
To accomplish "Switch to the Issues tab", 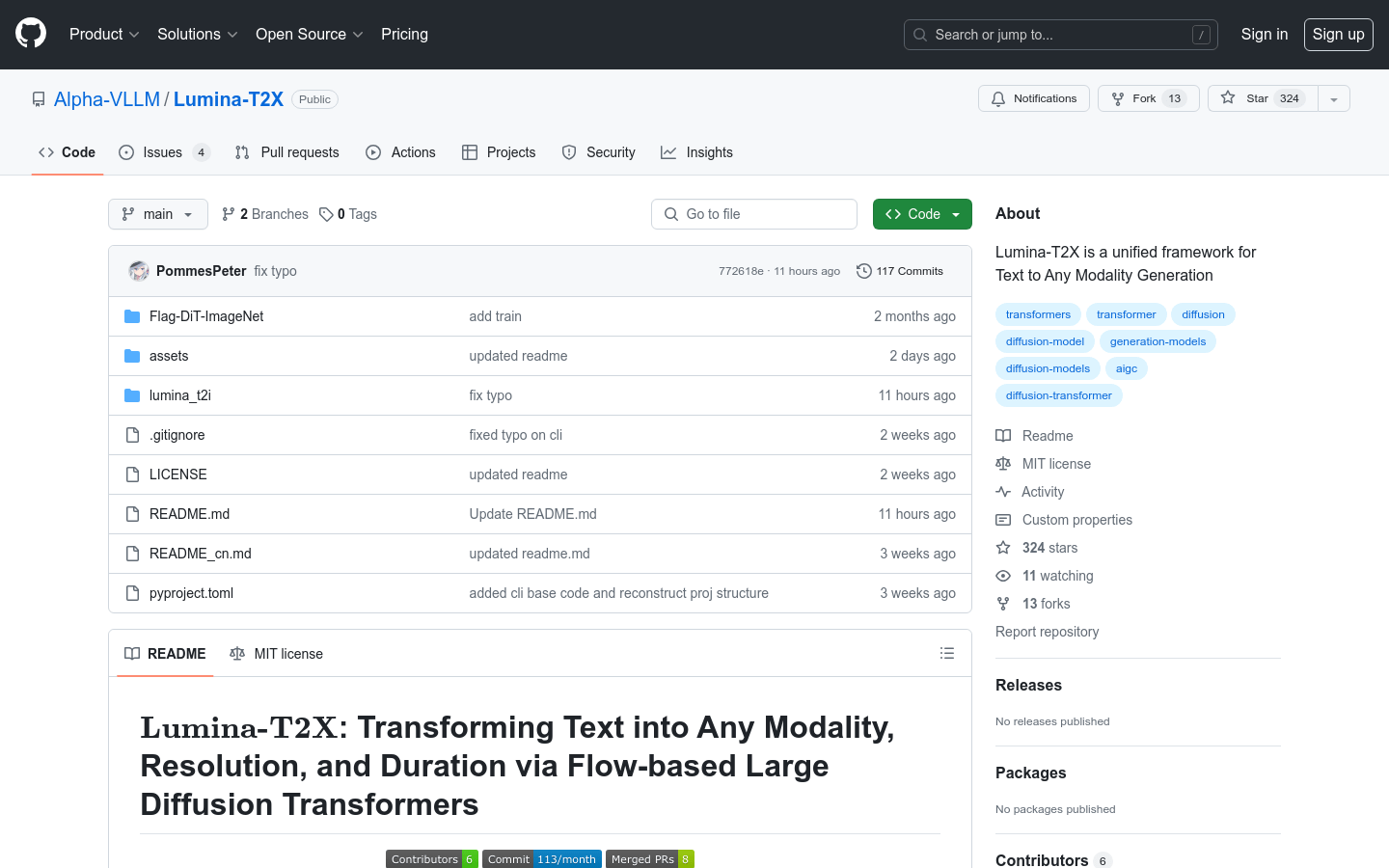I will tap(164, 152).
